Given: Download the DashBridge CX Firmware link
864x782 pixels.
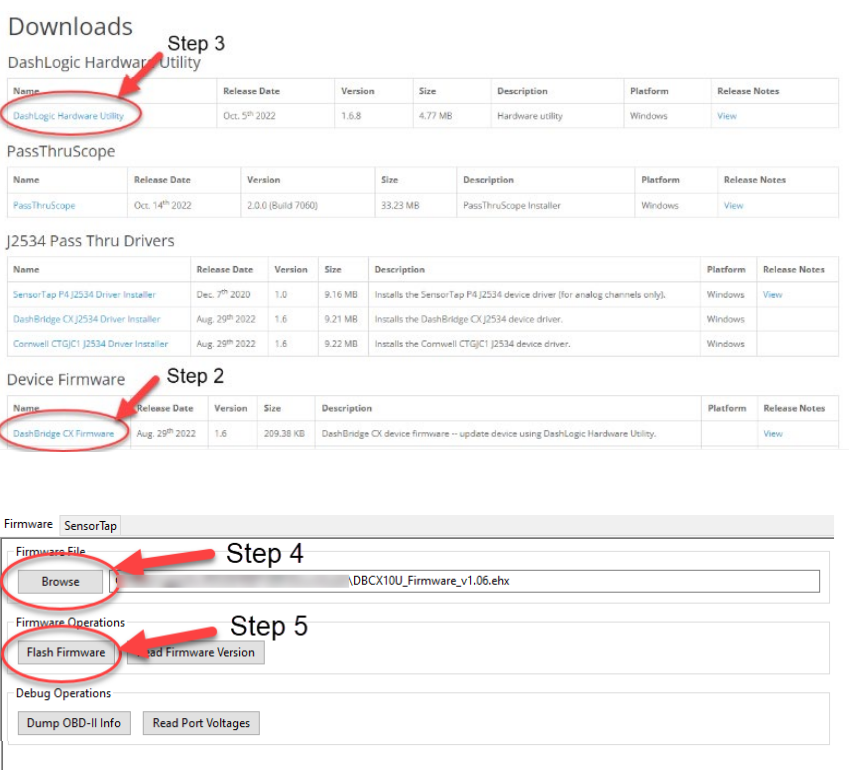Looking at the screenshot, I should pos(63,434).
